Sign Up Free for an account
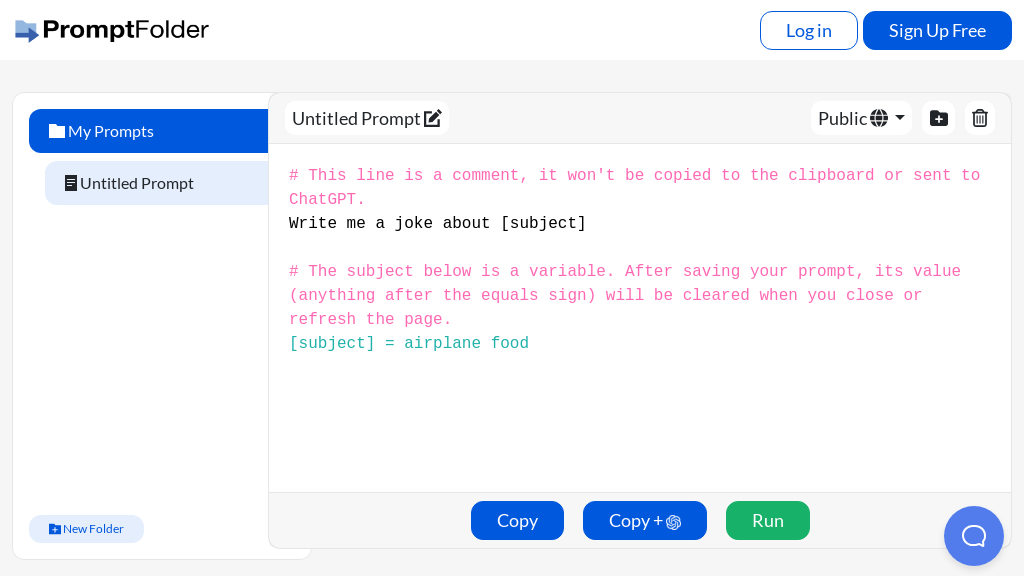 tap(937, 30)
